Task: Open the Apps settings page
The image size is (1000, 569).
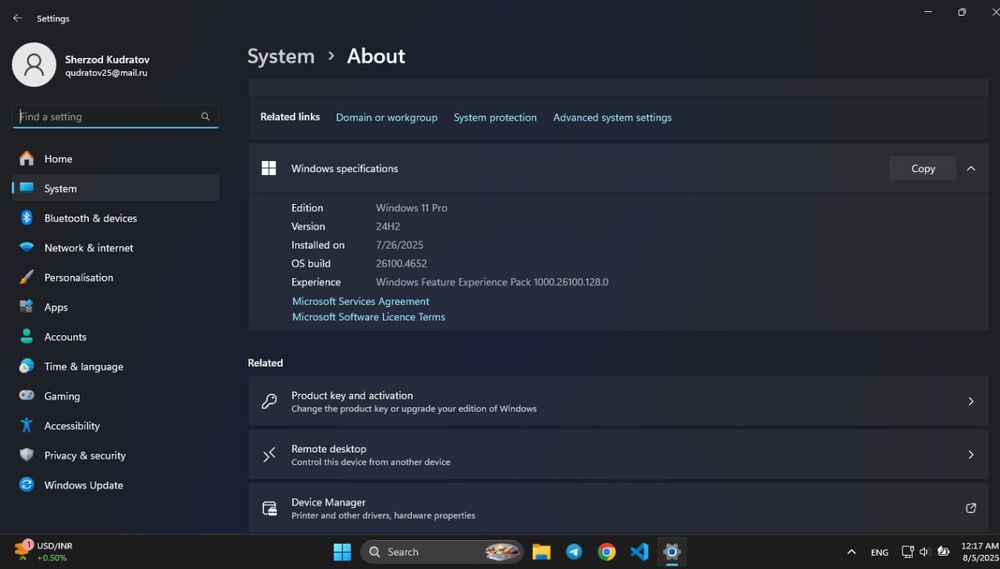Action: [x=115, y=307]
